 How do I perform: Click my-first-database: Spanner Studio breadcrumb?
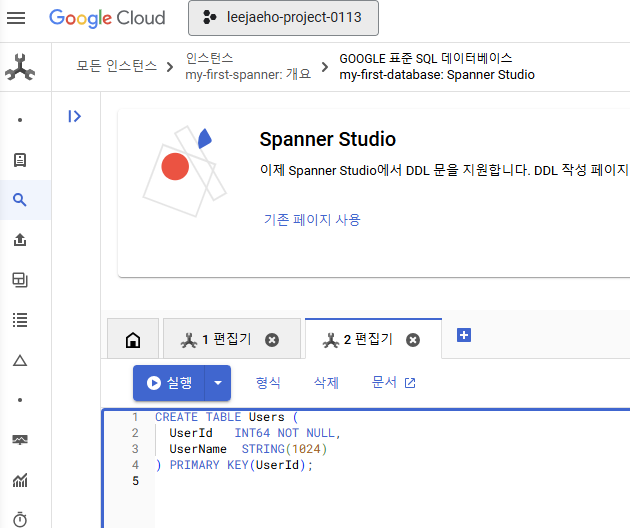point(437,75)
